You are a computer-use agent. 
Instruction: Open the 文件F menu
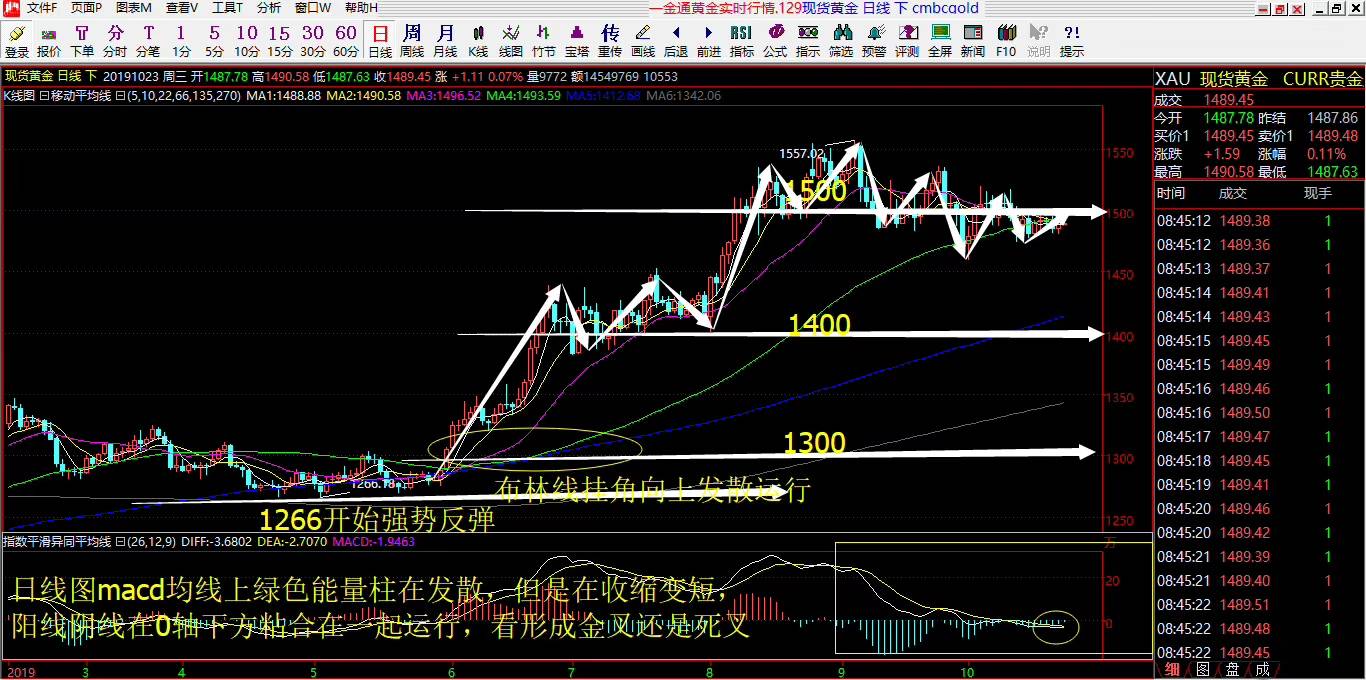coord(42,8)
